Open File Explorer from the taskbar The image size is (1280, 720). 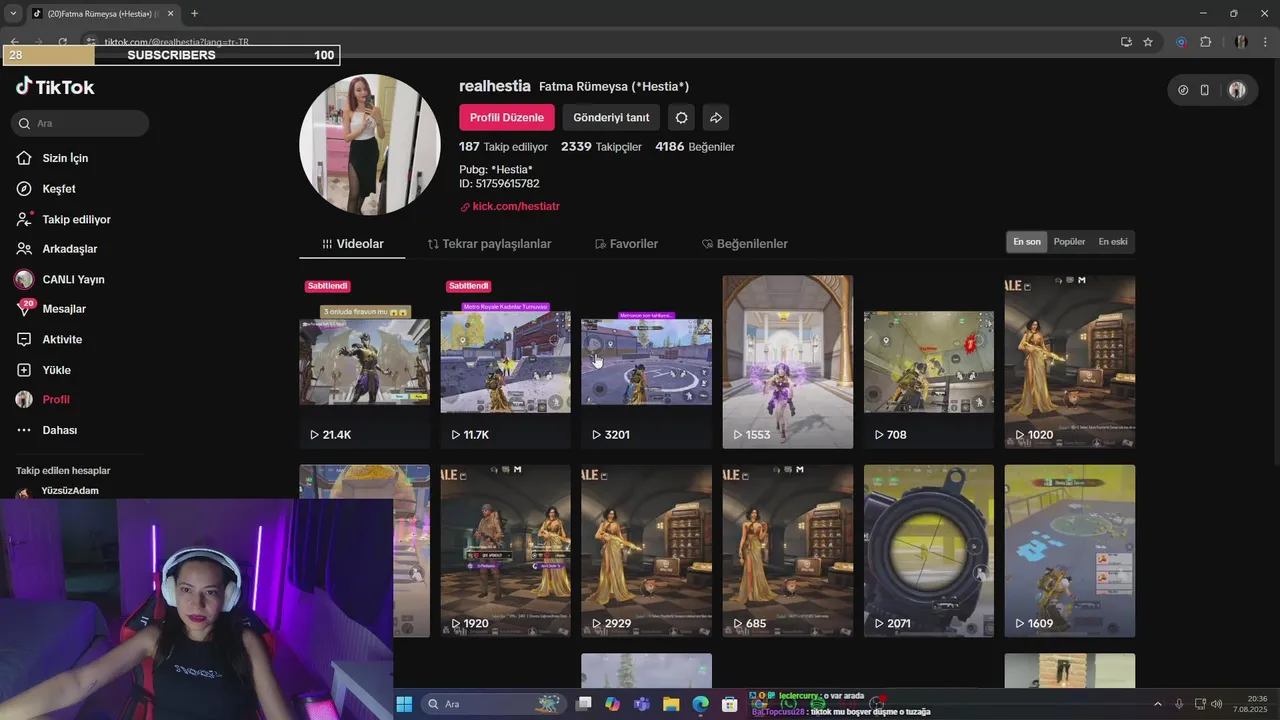coord(671,704)
